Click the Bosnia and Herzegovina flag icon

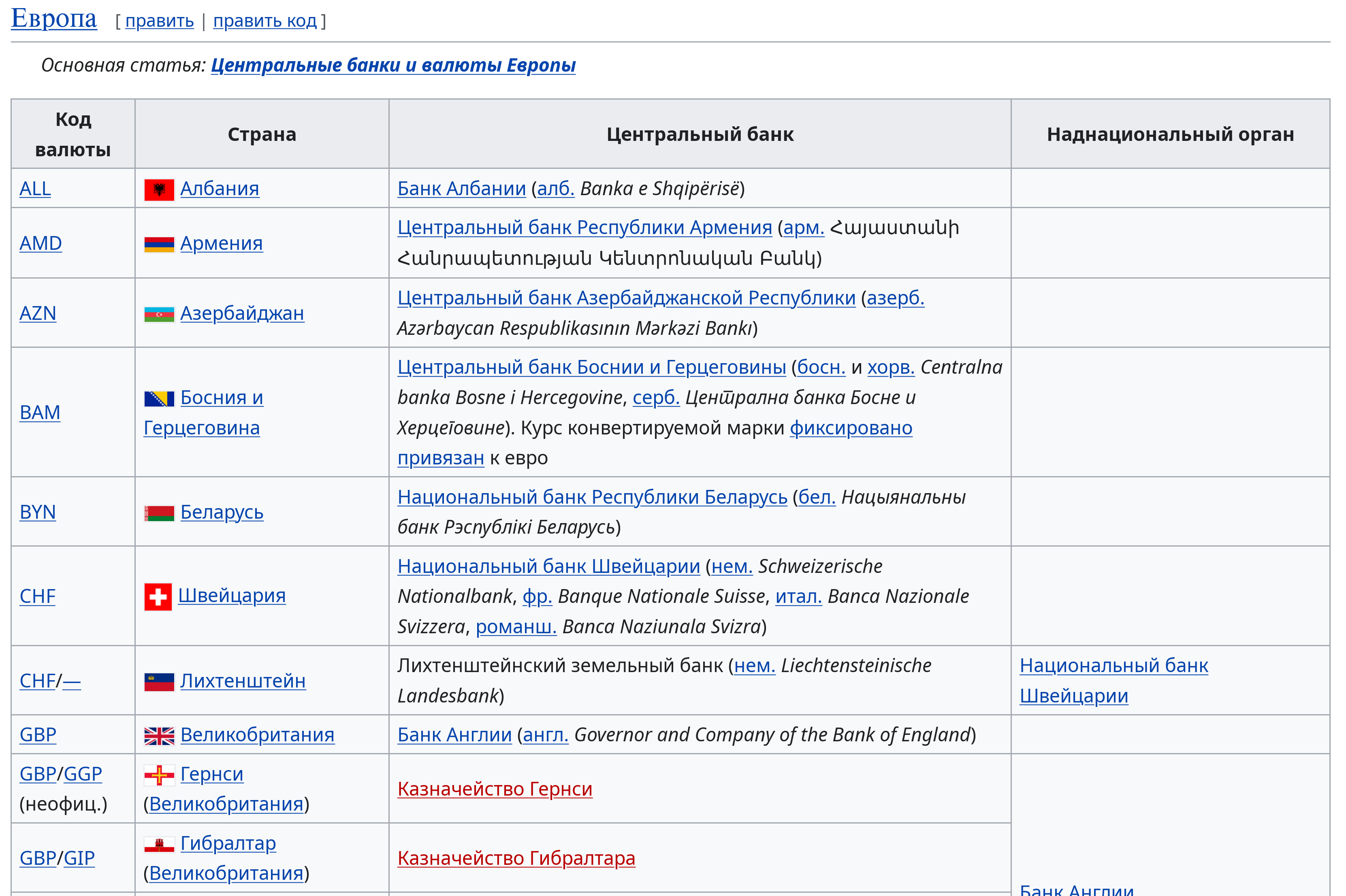point(159,399)
